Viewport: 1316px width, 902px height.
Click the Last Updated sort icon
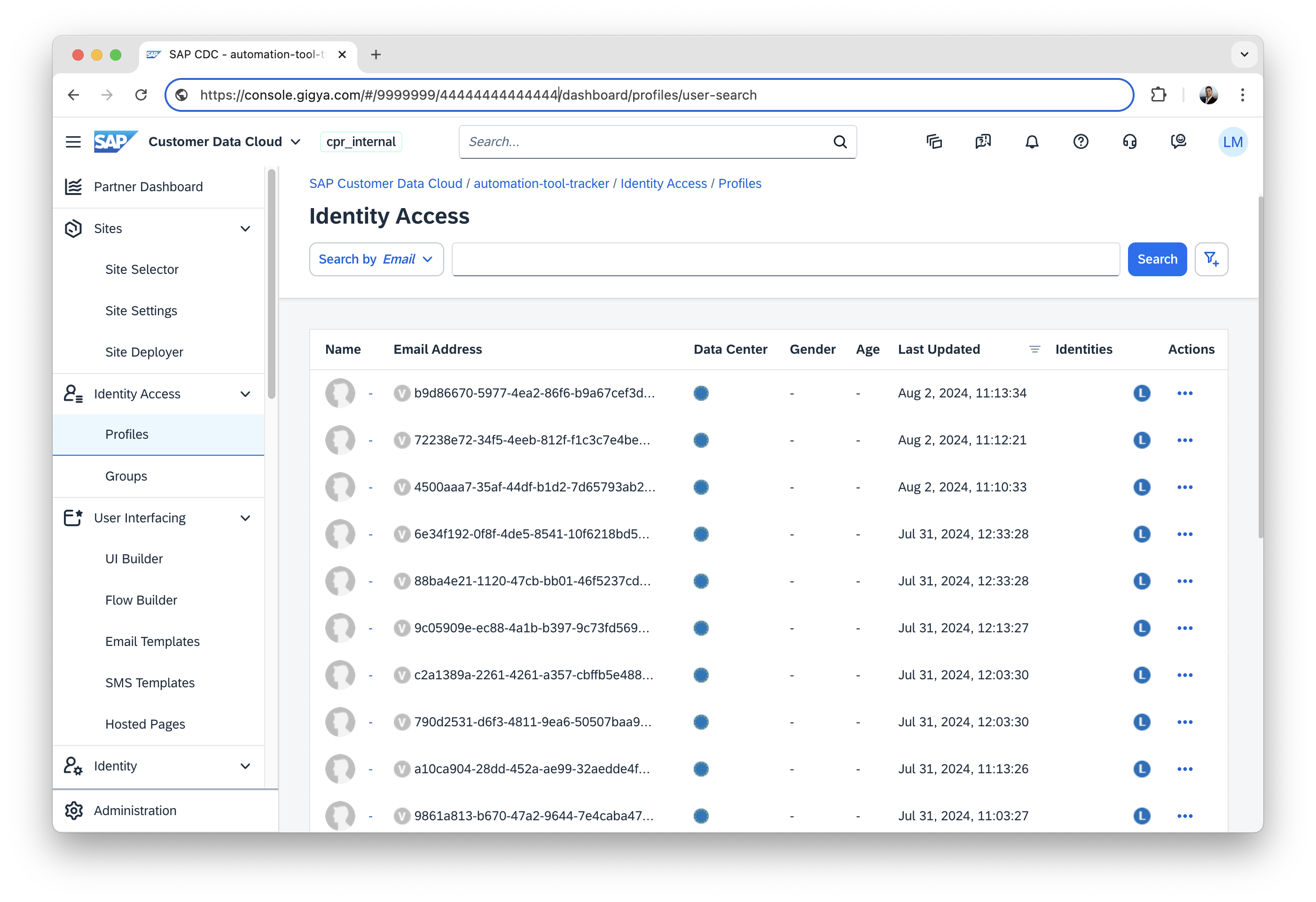pos(1034,349)
